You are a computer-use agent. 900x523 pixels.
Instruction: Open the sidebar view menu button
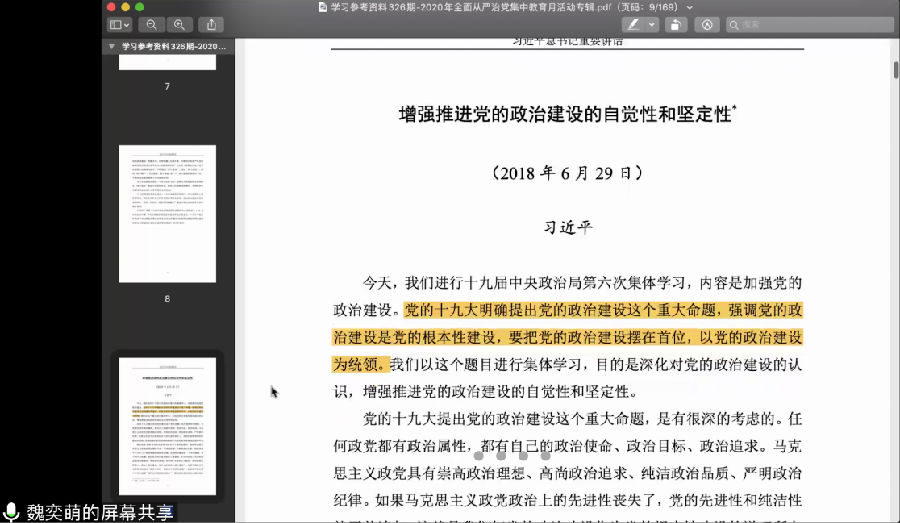[x=119, y=24]
